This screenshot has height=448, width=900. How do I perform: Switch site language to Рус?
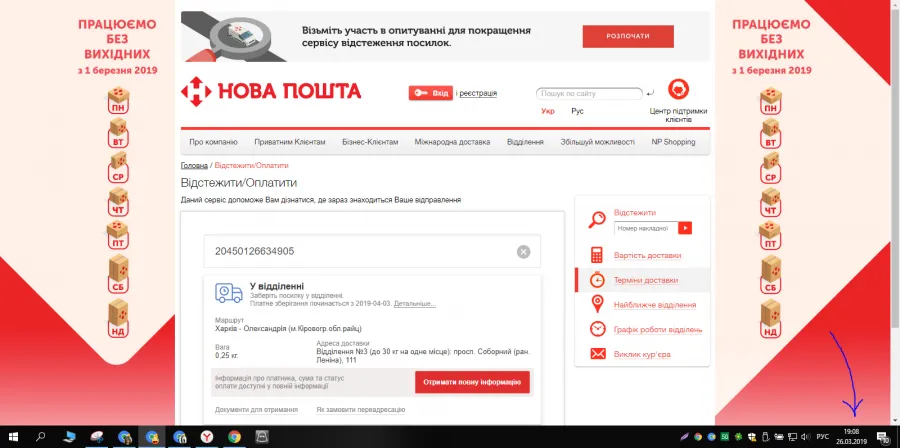pos(577,111)
